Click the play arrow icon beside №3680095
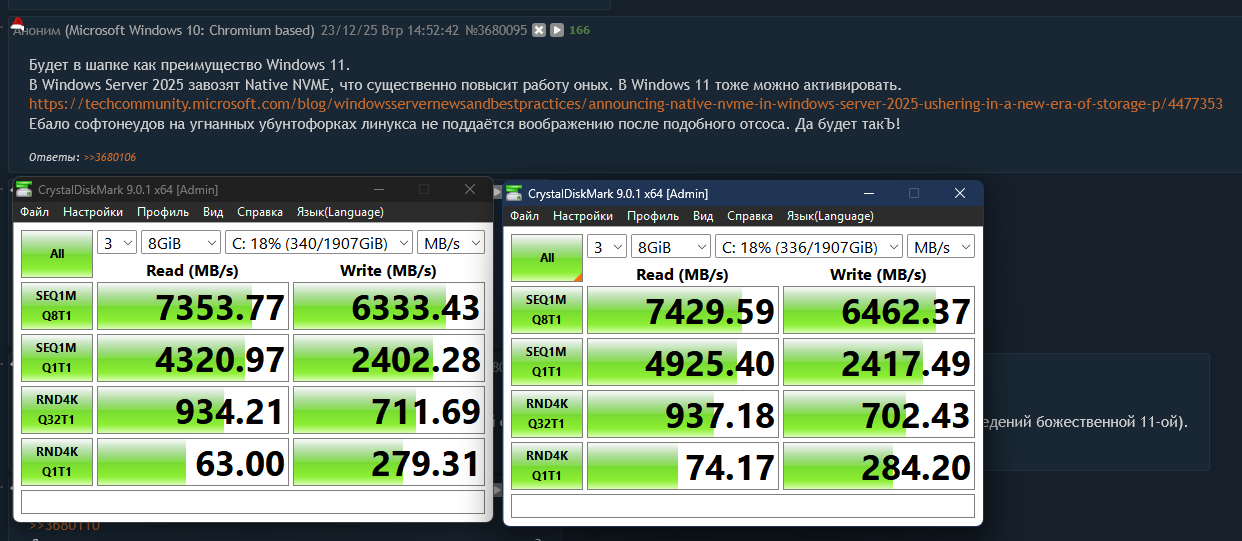 point(557,30)
